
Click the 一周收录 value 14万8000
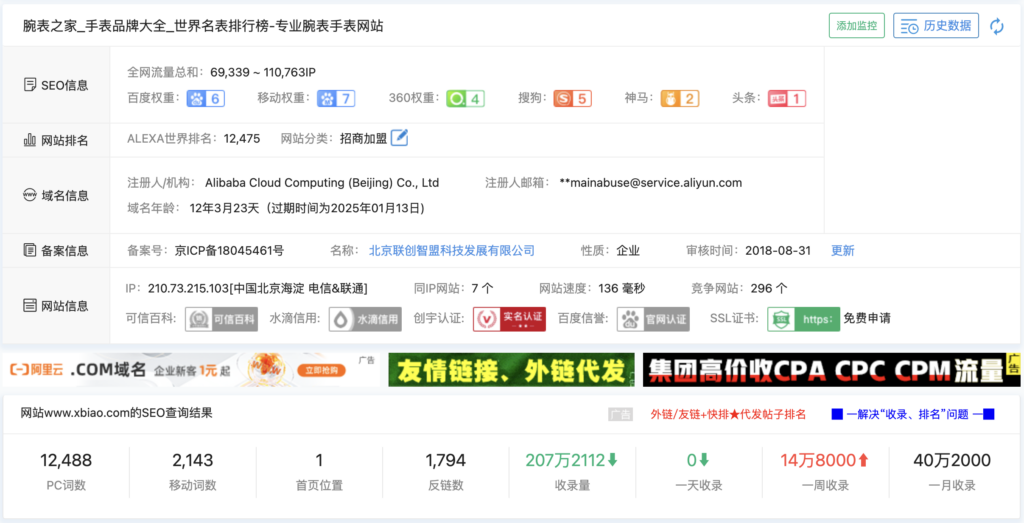824,460
